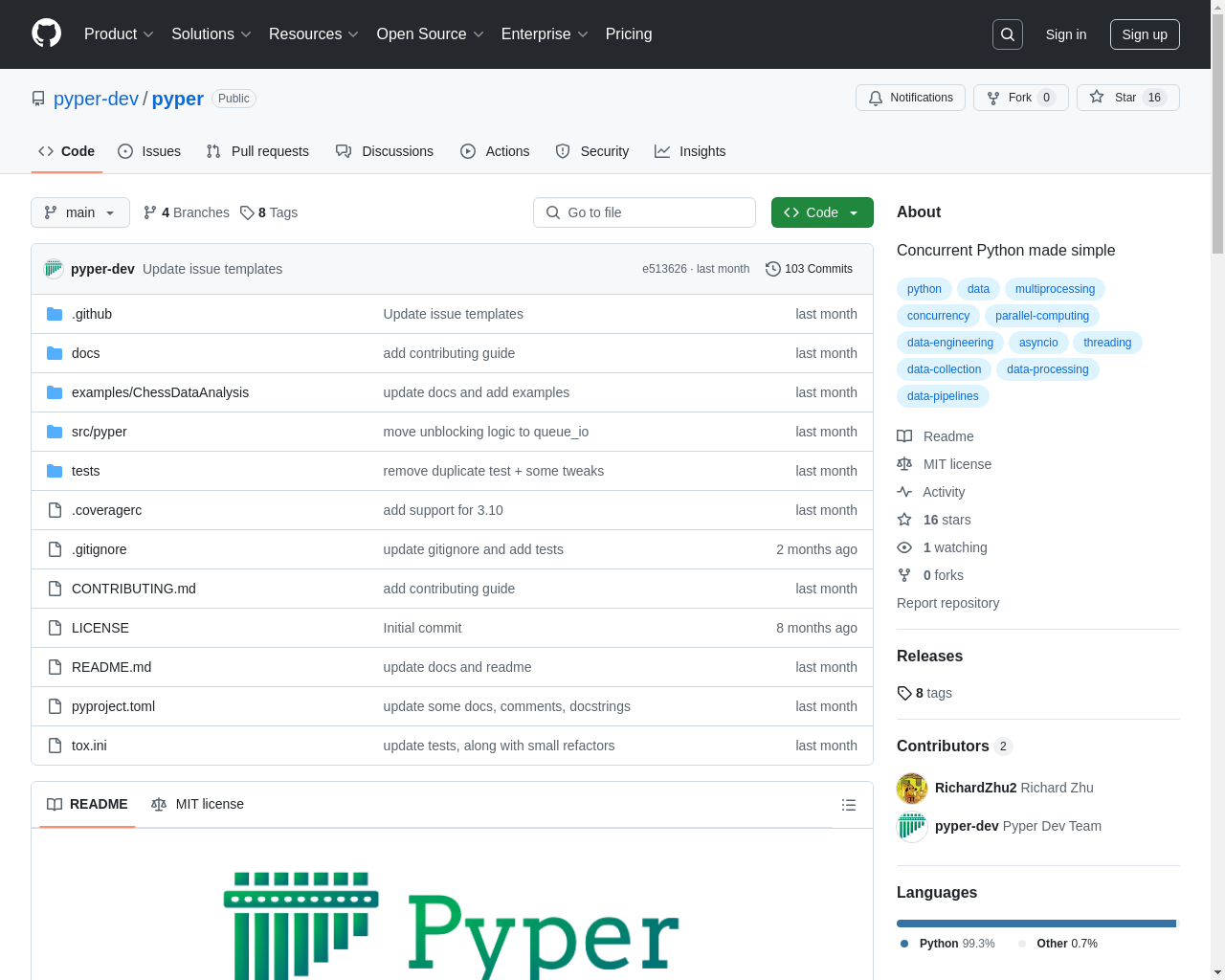1225x980 pixels.
Task: Click the Pricing link
Action: (629, 34)
